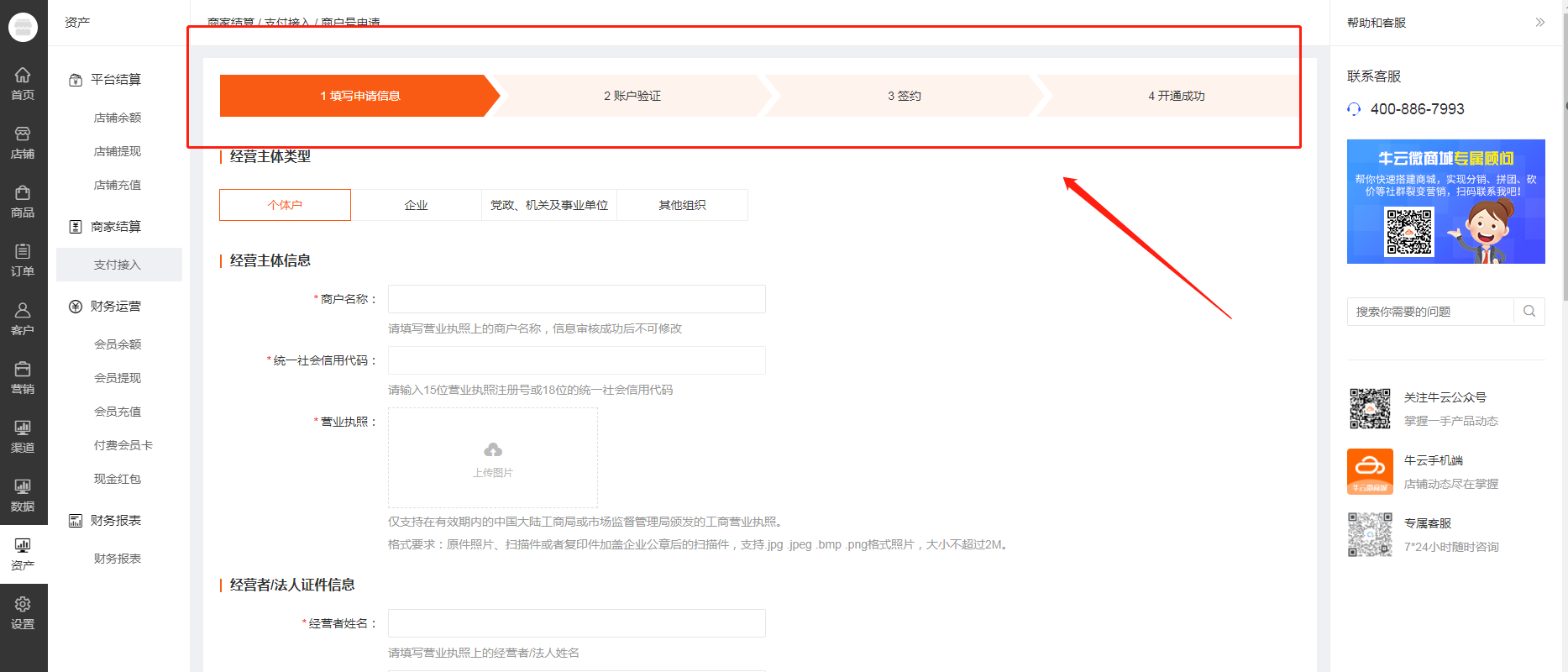Select 个体户 entity type
This screenshot has width=1568, height=672.
coord(285,205)
